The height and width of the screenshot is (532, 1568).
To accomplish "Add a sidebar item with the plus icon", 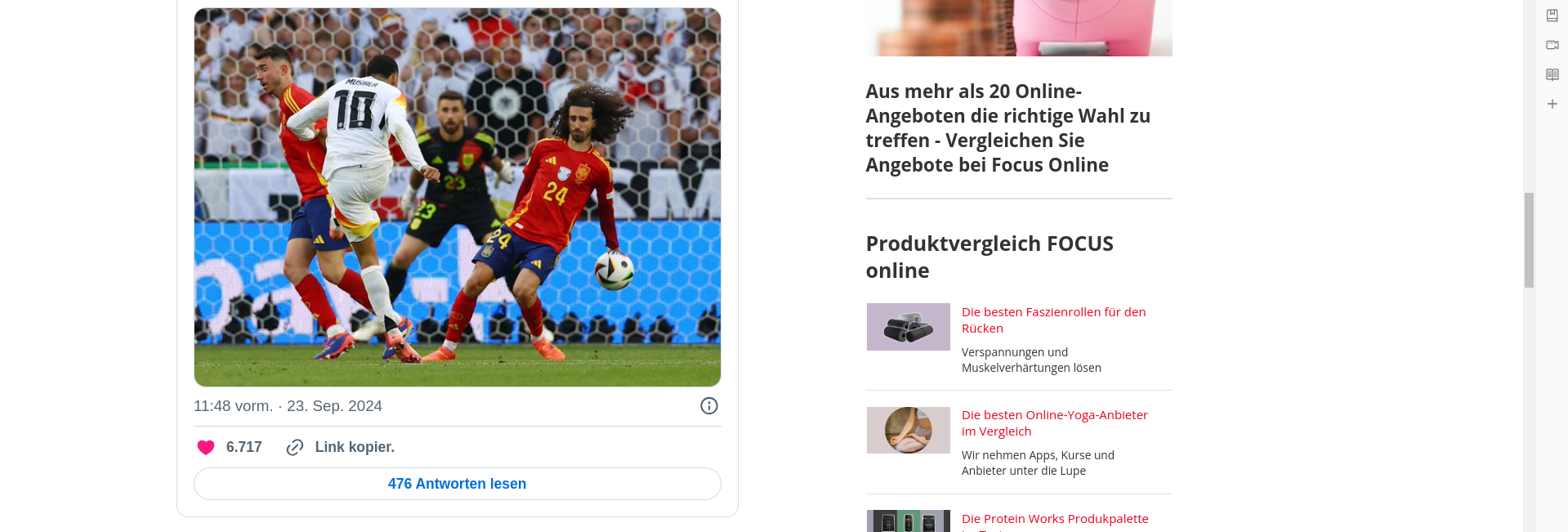I will (1552, 104).
